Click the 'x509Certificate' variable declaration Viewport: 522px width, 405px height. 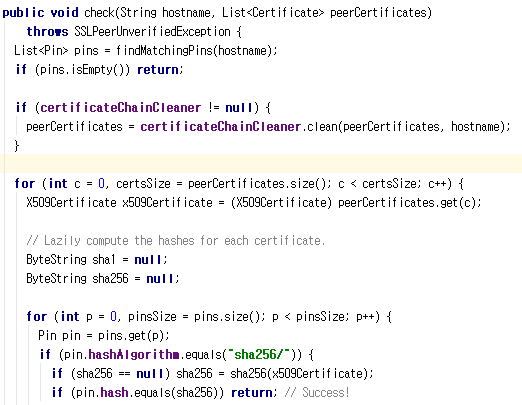[167, 203]
